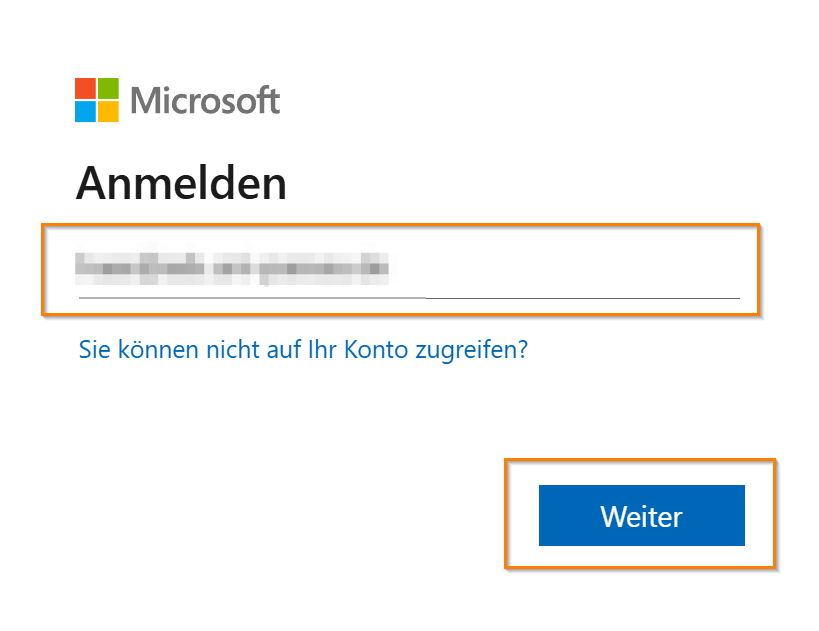Open the 'Sie können nicht auf Ihr Konto zugreifen?' link
Viewport: 819px width, 631px height.
pos(303,350)
